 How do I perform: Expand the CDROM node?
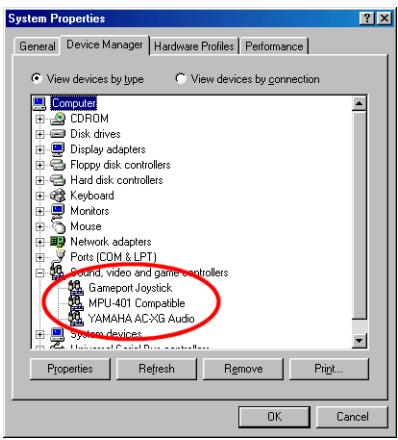(x=40, y=119)
